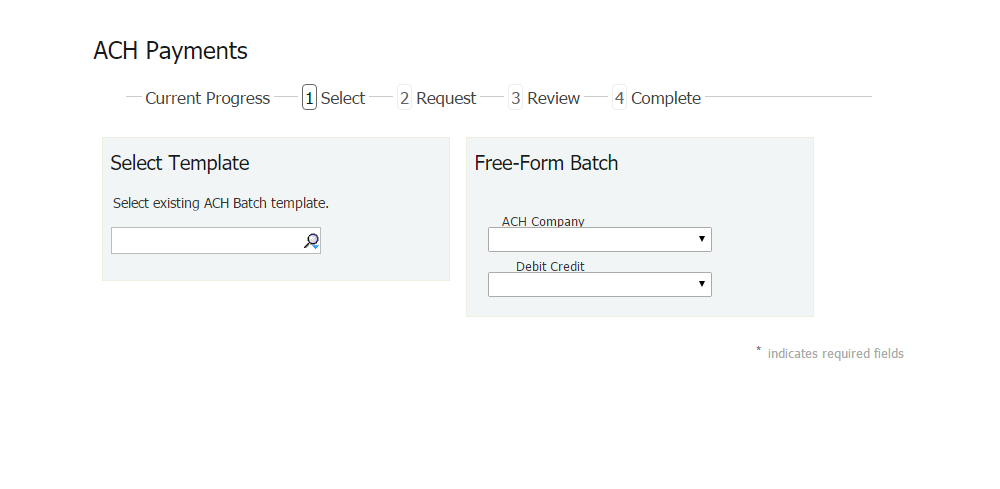Image resolution: width=1000 pixels, height=489 pixels.
Task: Click the magnifier icon in template search
Action: click(311, 241)
